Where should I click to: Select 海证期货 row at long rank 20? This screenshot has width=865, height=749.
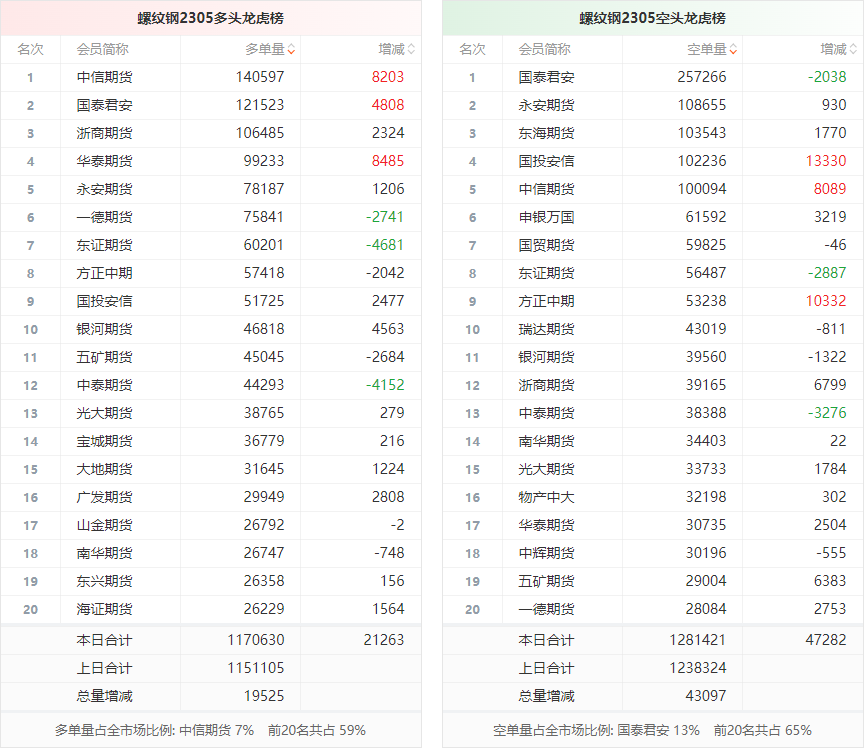(x=104, y=609)
